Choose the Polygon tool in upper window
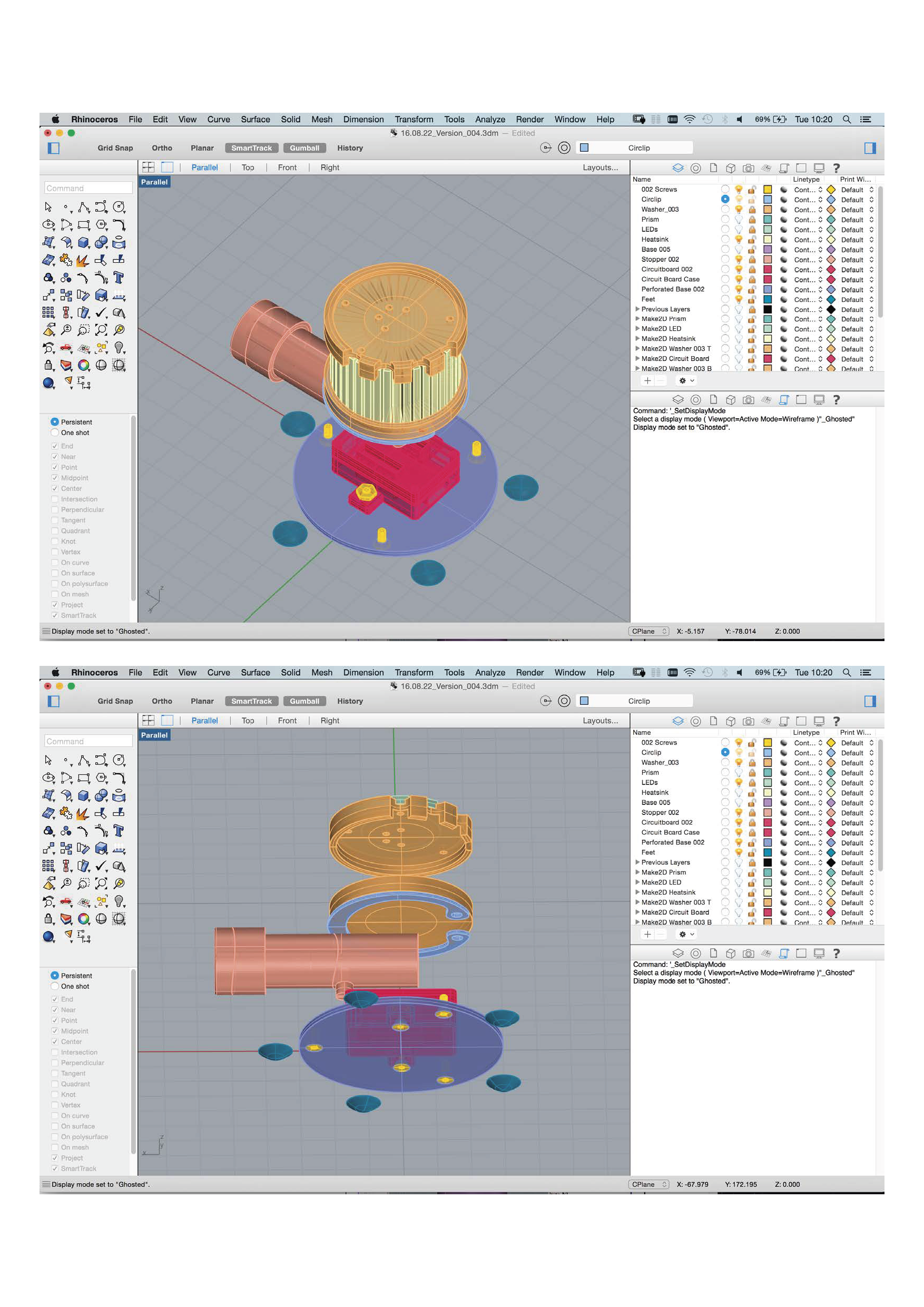 (101, 225)
